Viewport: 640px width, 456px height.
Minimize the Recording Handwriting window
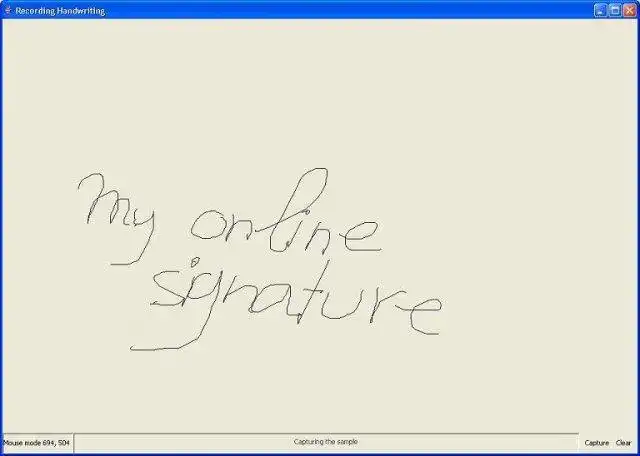[600, 11]
